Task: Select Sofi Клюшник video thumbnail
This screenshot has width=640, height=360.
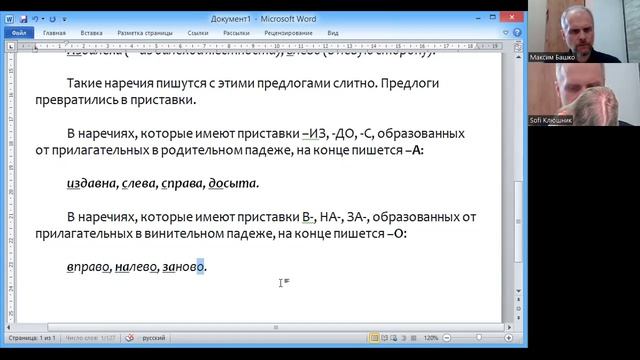Action: [584, 94]
